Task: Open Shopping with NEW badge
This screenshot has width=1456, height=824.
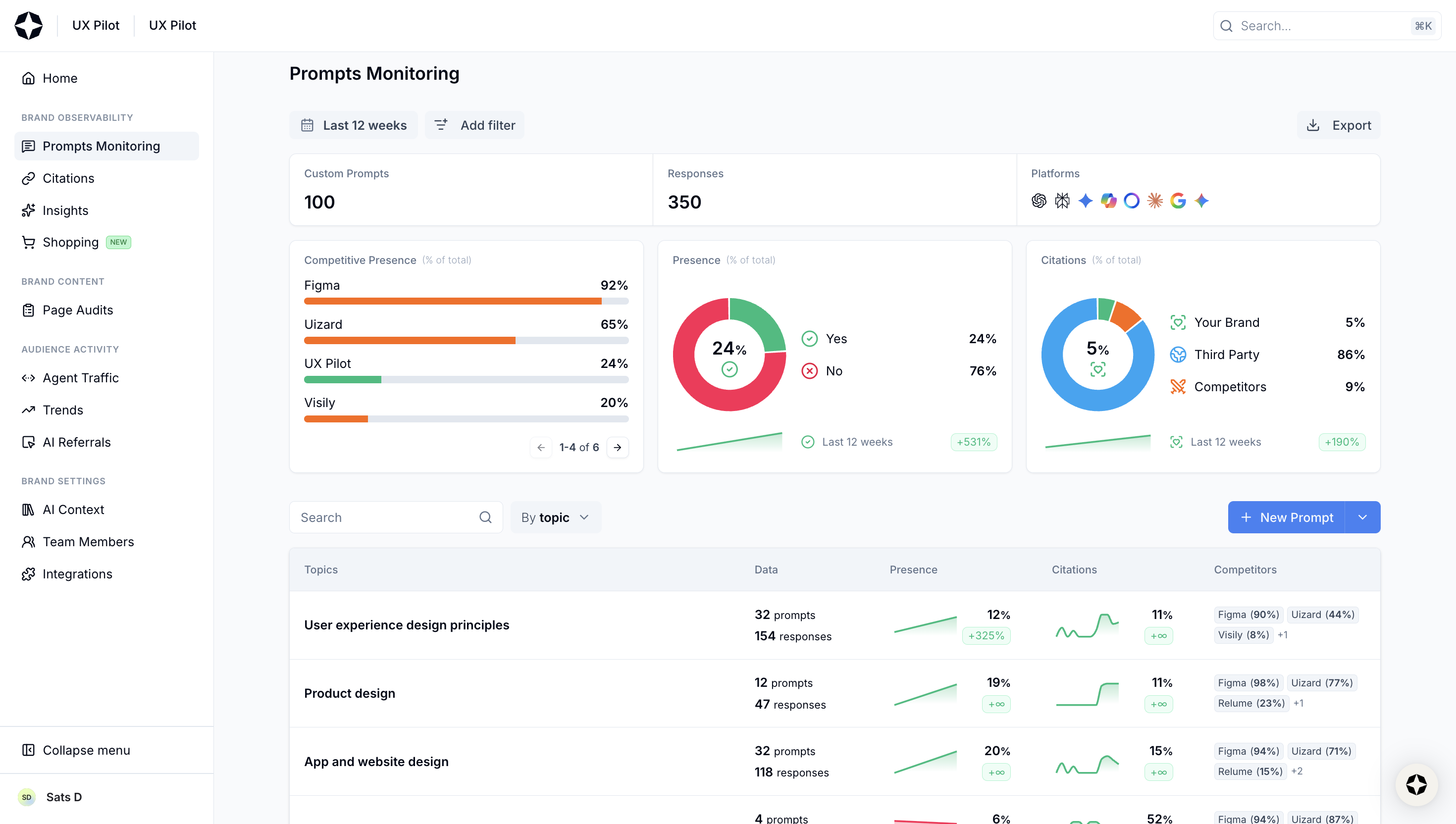Action: [71, 242]
